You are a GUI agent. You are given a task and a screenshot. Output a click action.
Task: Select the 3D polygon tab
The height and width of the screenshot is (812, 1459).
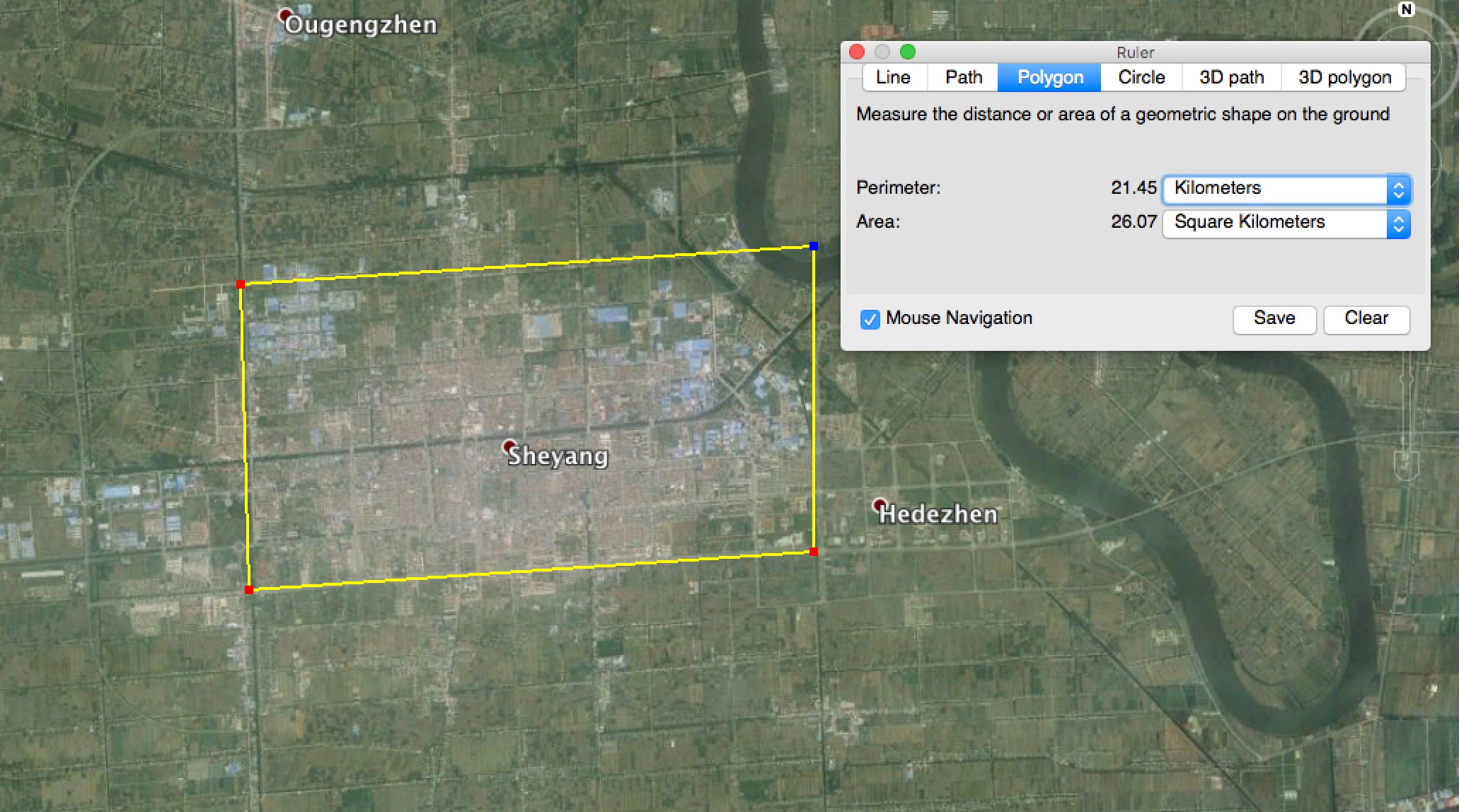1344,77
